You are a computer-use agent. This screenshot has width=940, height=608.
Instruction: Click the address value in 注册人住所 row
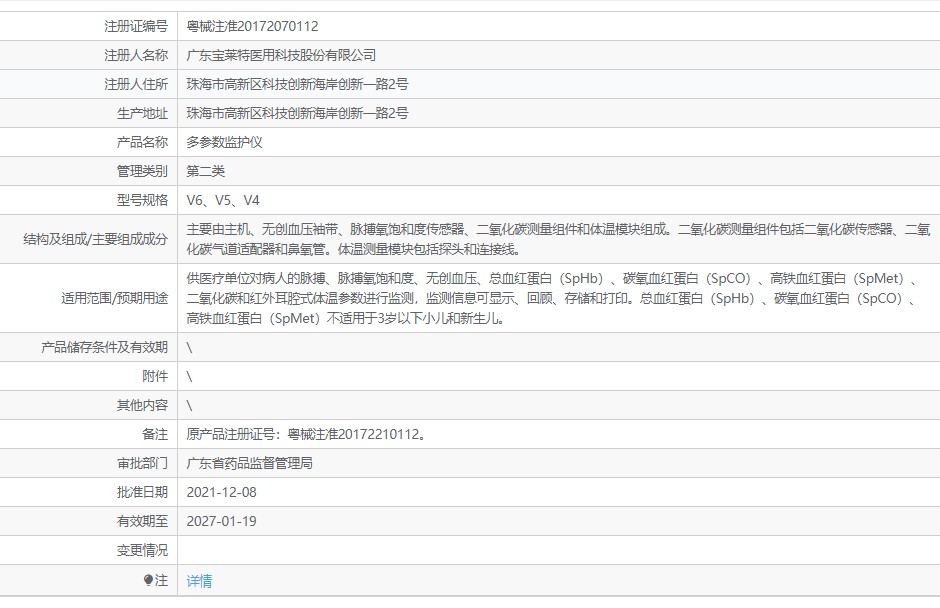click(297, 84)
